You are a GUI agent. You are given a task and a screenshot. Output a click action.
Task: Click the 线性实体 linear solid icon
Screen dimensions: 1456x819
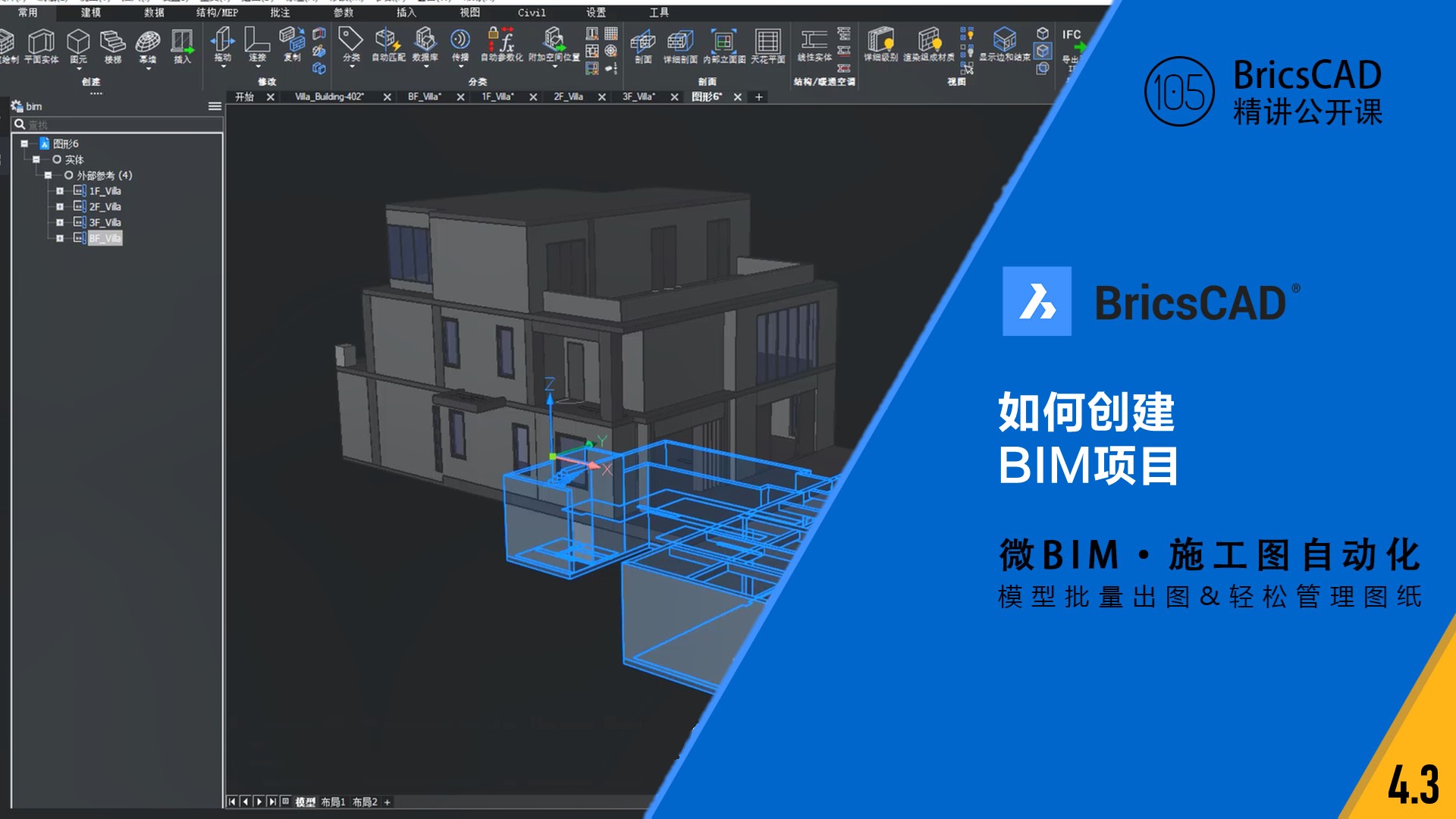pyautogui.click(x=814, y=41)
